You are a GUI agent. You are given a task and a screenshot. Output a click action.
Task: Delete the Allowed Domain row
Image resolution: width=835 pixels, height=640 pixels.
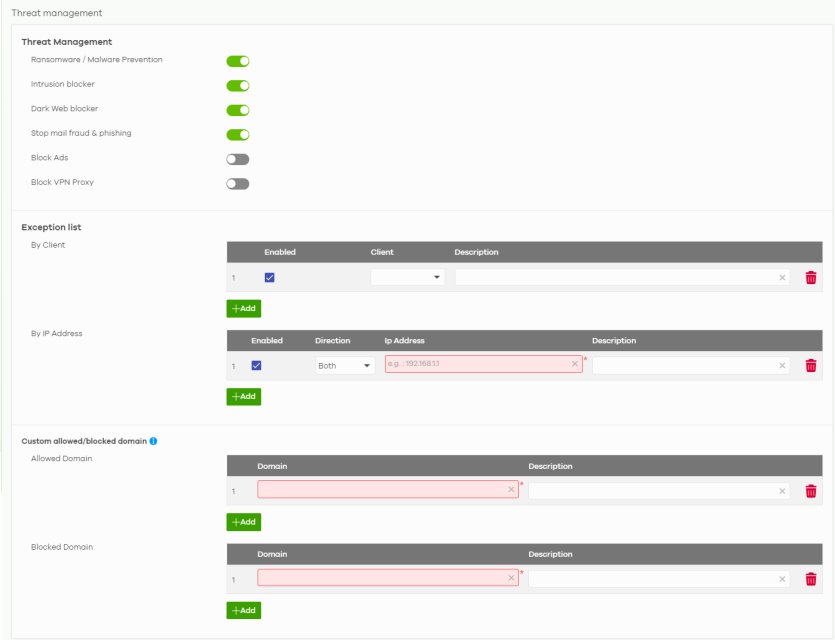pyautogui.click(x=810, y=491)
